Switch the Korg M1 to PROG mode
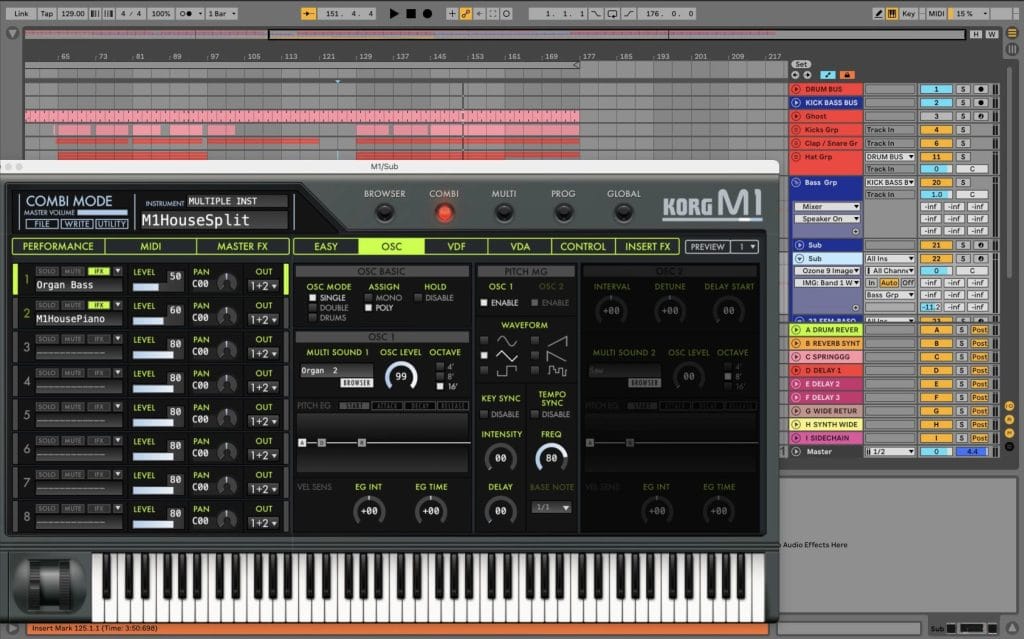 (563, 212)
